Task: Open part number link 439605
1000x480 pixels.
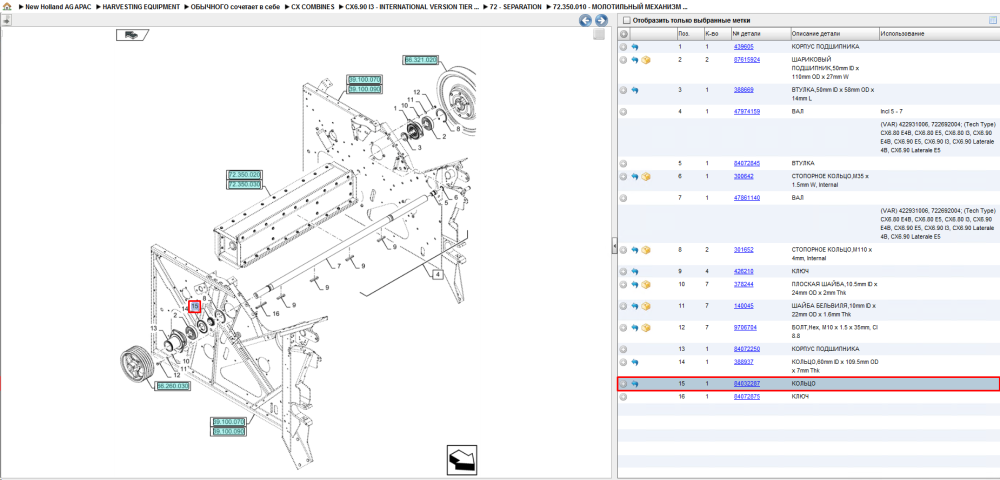Action: pyautogui.click(x=744, y=47)
